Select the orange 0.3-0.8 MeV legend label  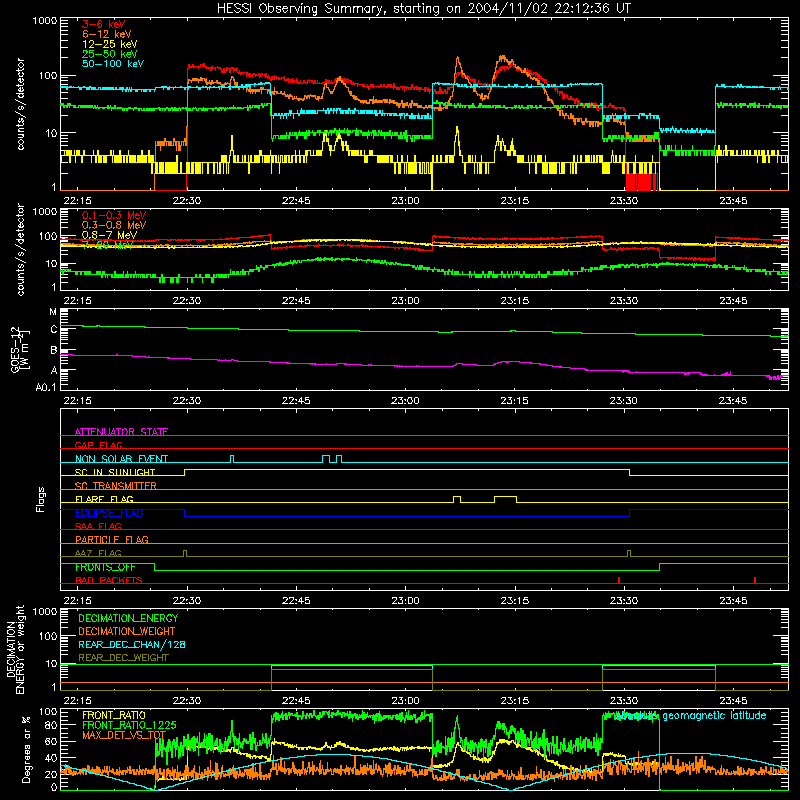pyautogui.click(x=114, y=225)
